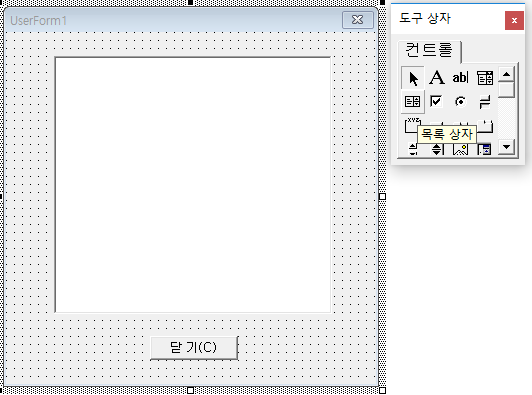This screenshot has height=395, width=532.
Task: Choose the ListBox control tool
Action: tap(413, 101)
